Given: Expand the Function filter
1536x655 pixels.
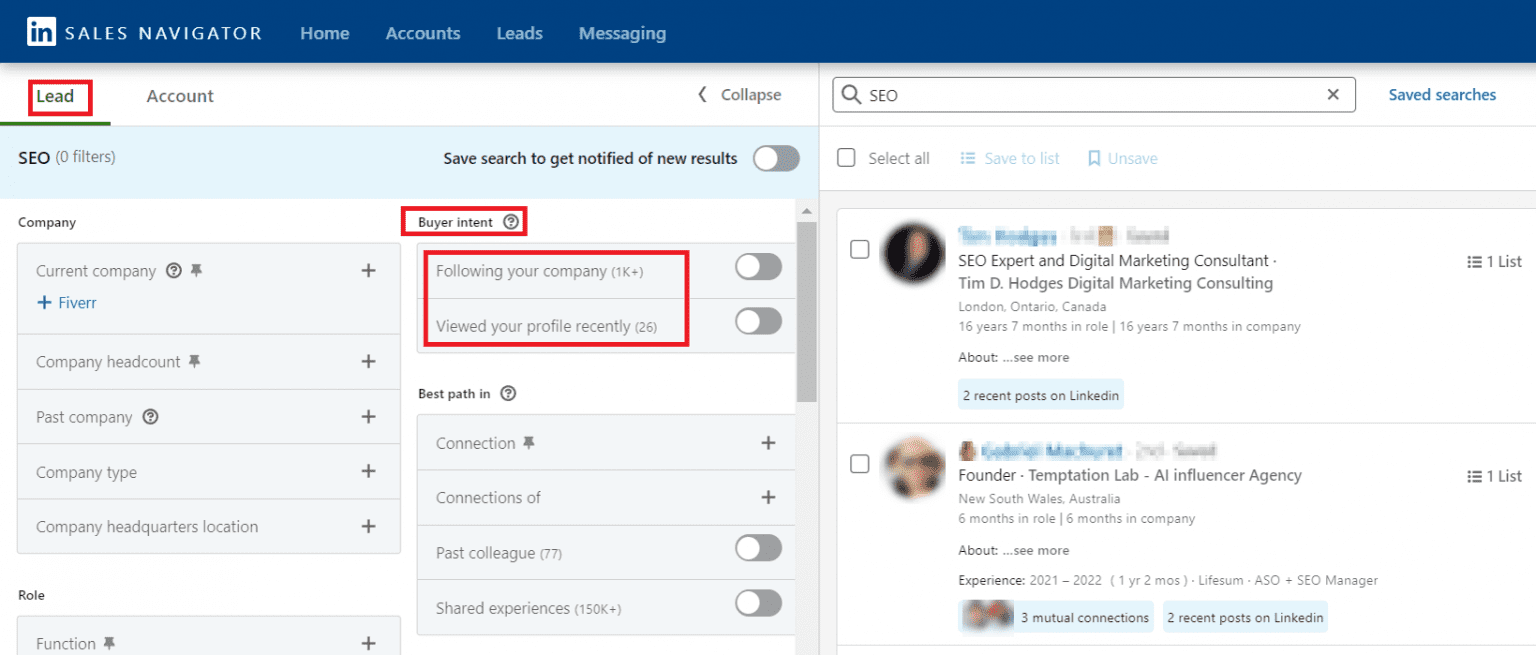Looking at the screenshot, I should [x=368, y=641].
